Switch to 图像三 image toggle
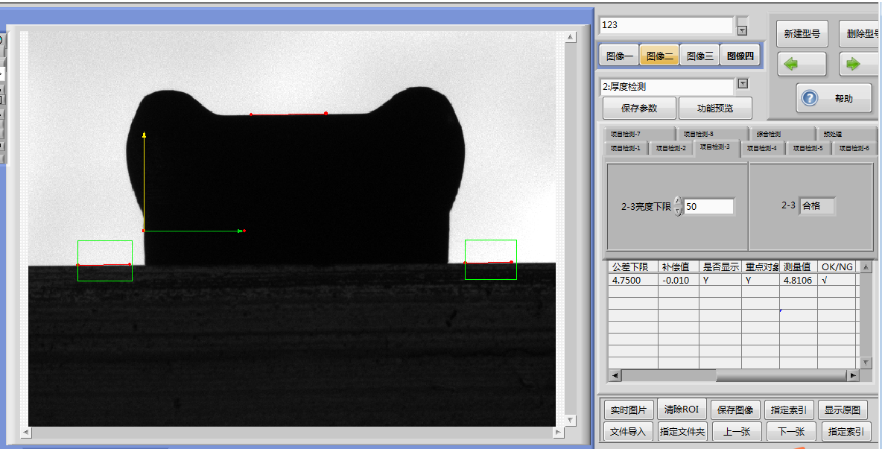Image resolution: width=884 pixels, height=453 pixels. [699, 56]
